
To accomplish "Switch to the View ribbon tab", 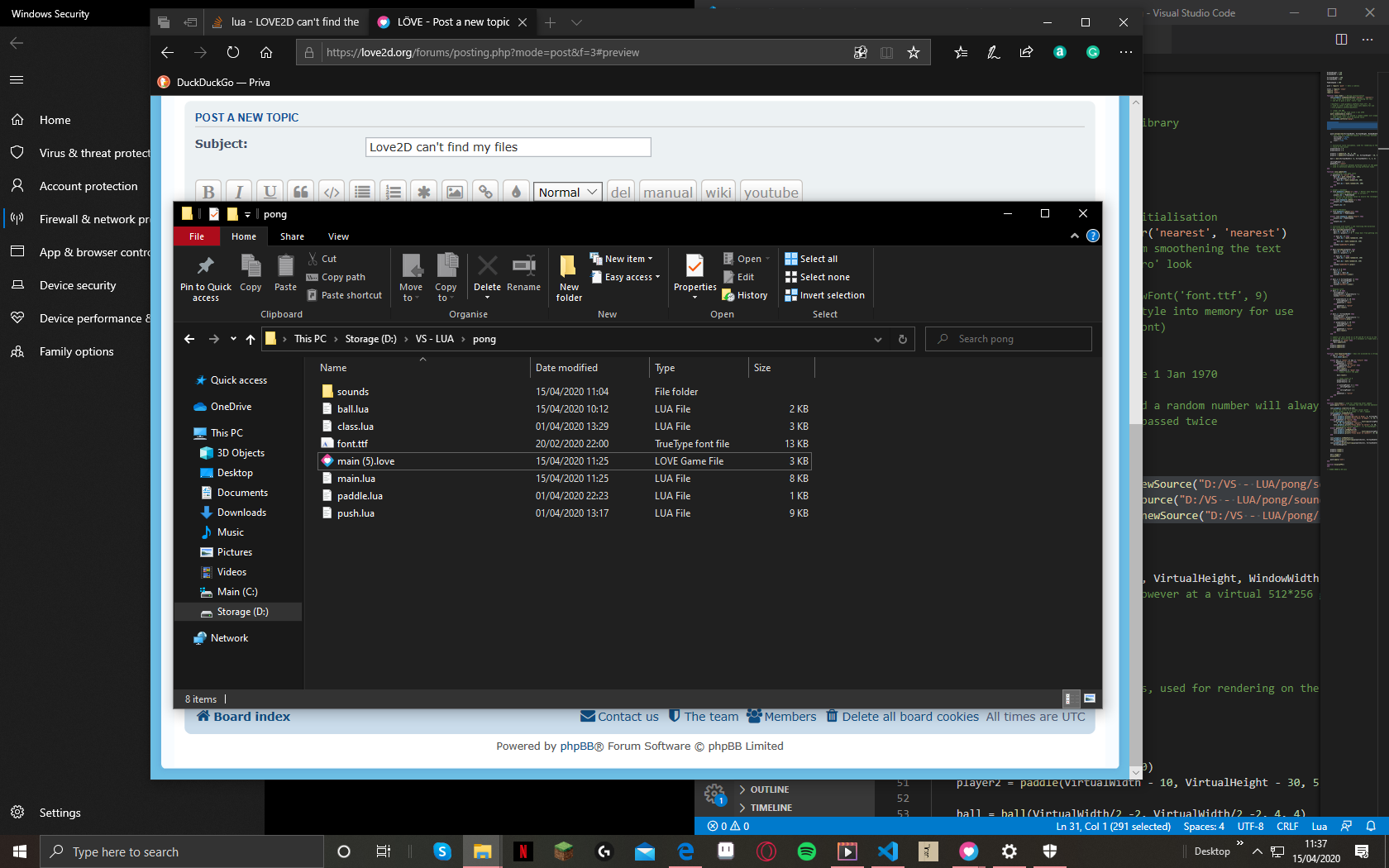I will point(338,236).
